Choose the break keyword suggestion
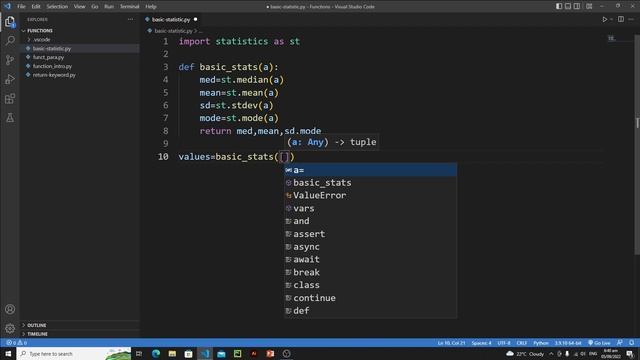 (371, 272)
